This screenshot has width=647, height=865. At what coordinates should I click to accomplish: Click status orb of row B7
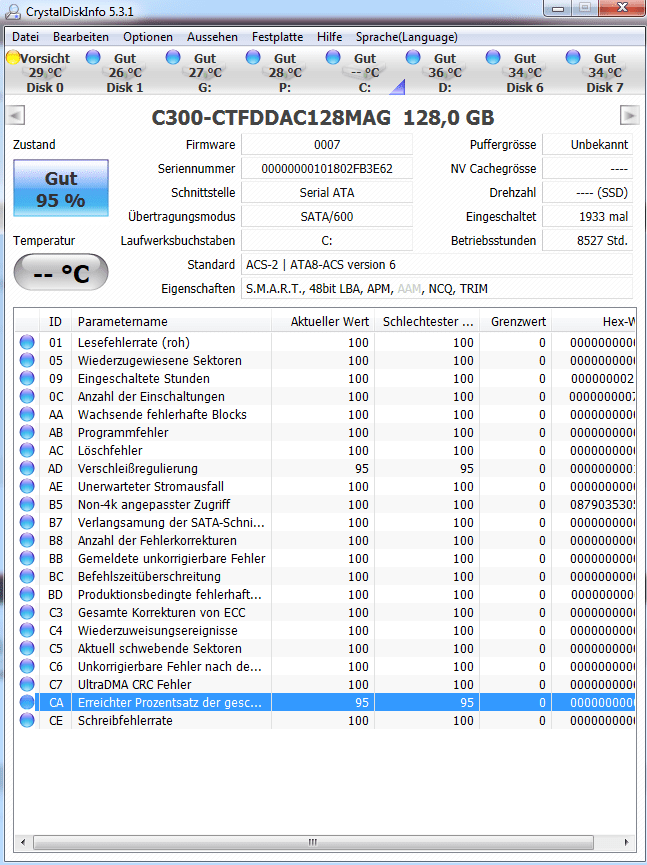click(x=27, y=522)
